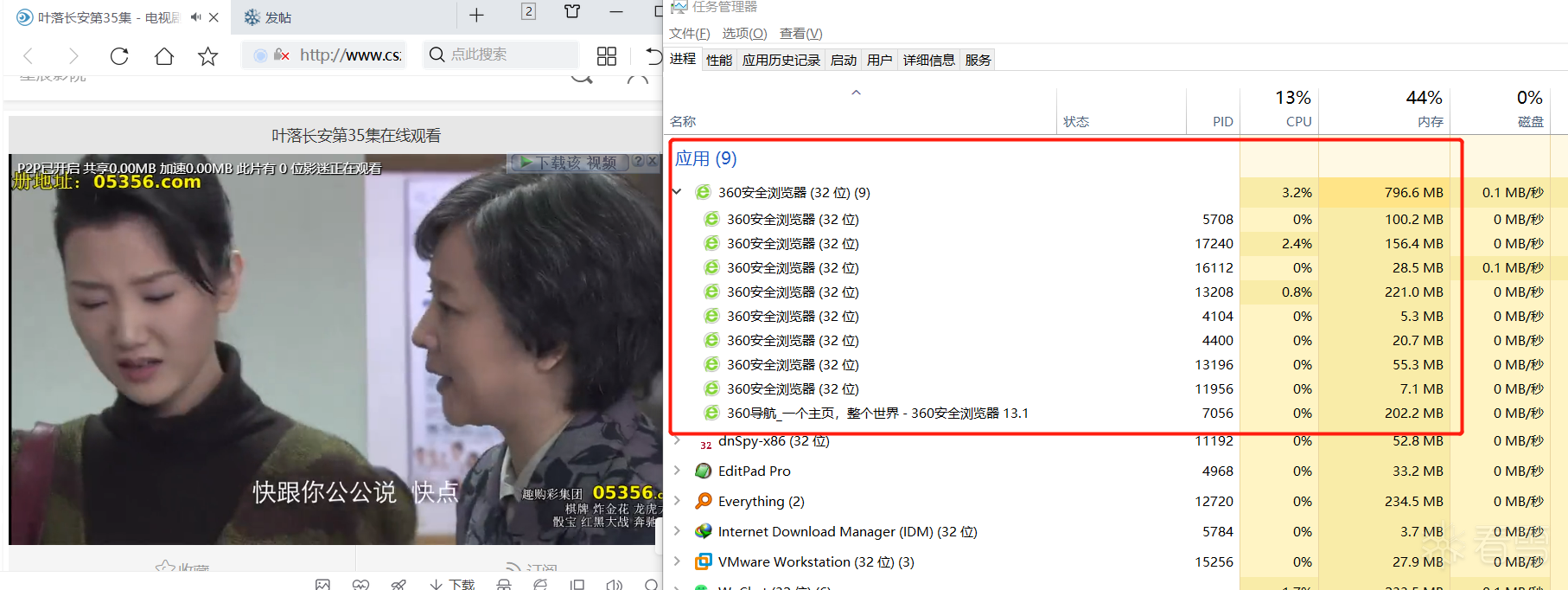Expand the VMware Workstation (32 位) (3) group
The height and width of the screenshot is (590, 1568).
[677, 561]
